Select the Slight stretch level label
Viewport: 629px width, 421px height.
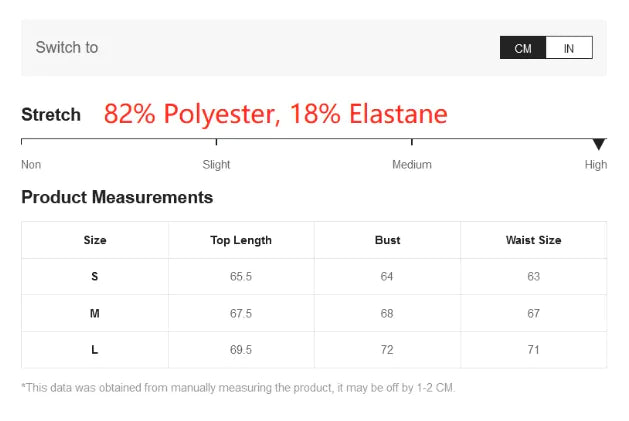(x=216, y=165)
